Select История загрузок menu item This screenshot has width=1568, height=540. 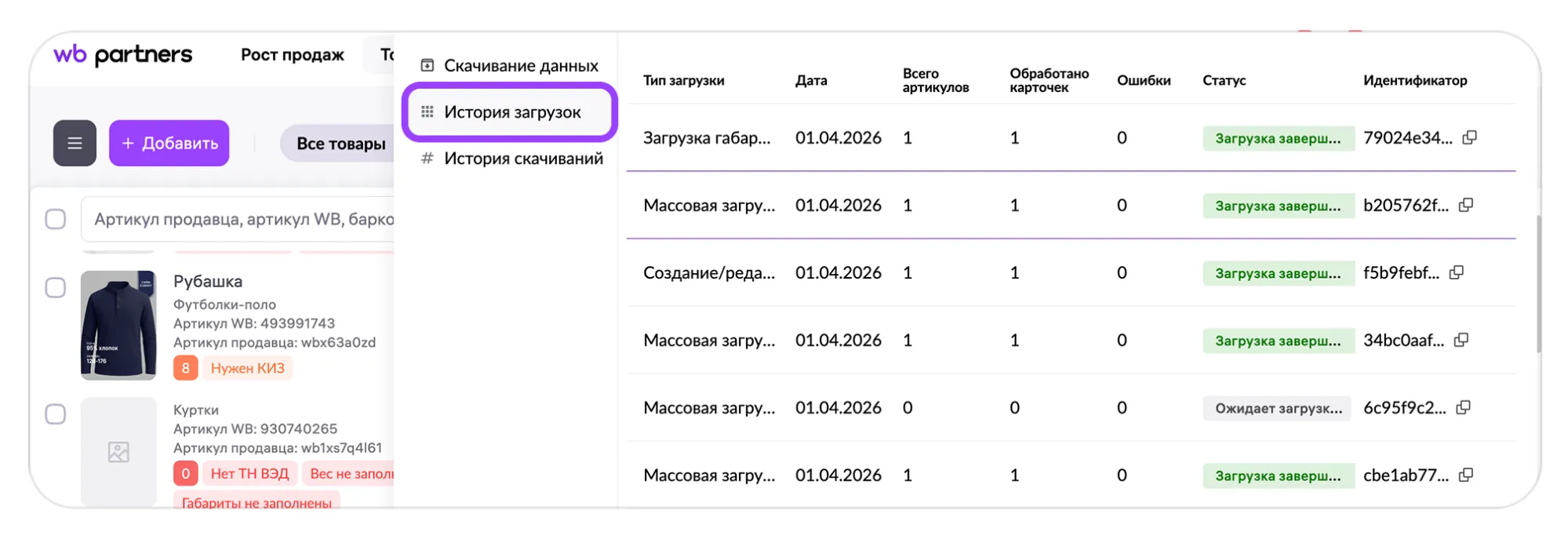coord(510,112)
